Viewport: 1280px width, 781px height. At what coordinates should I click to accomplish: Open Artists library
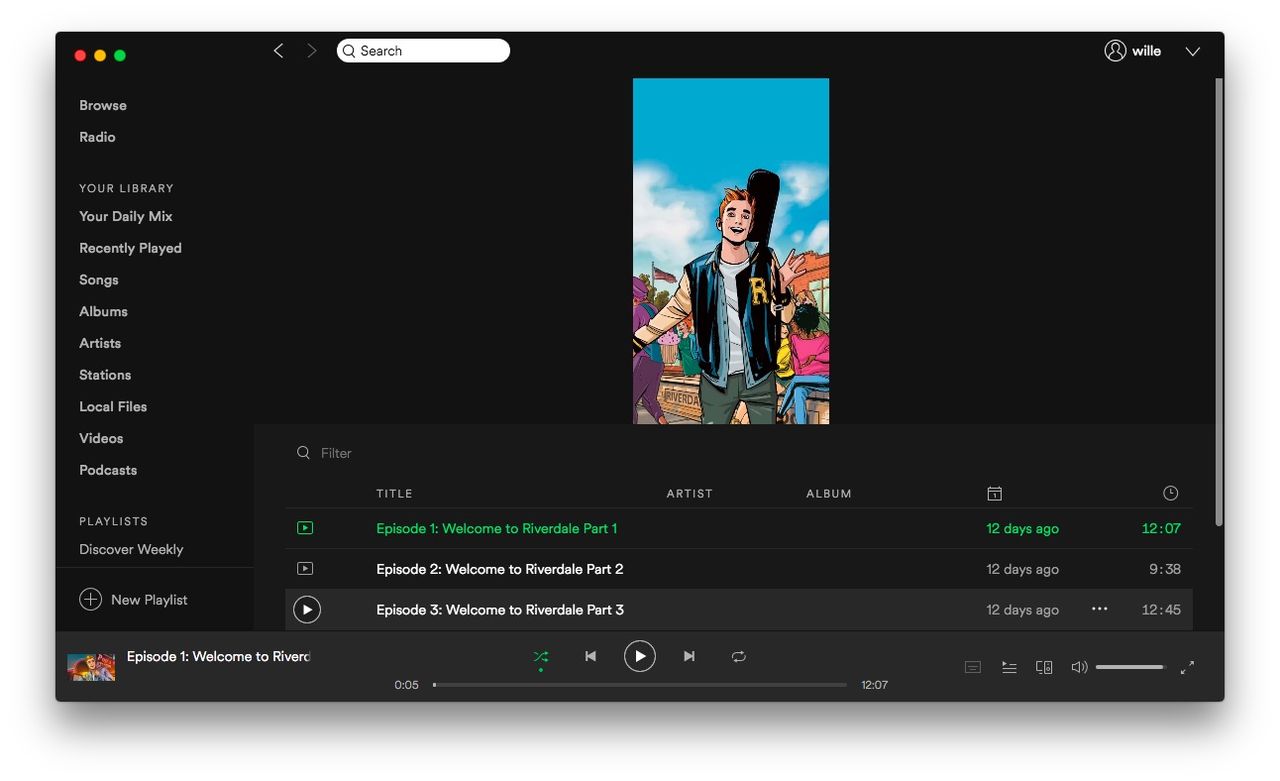point(100,343)
